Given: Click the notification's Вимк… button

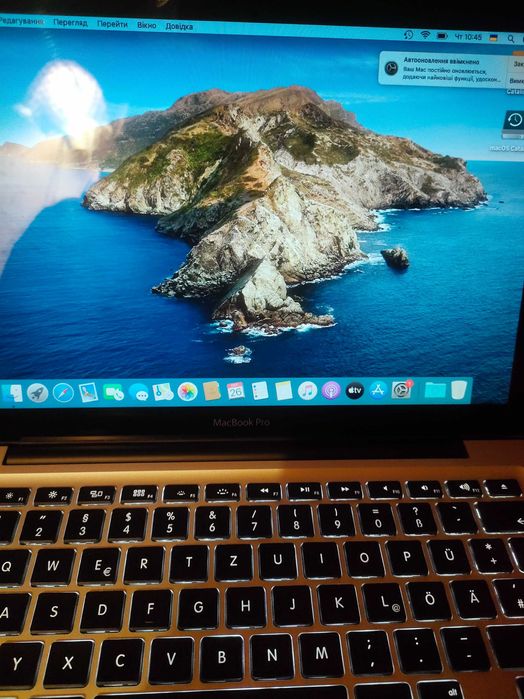Looking at the screenshot, I should [x=516, y=81].
